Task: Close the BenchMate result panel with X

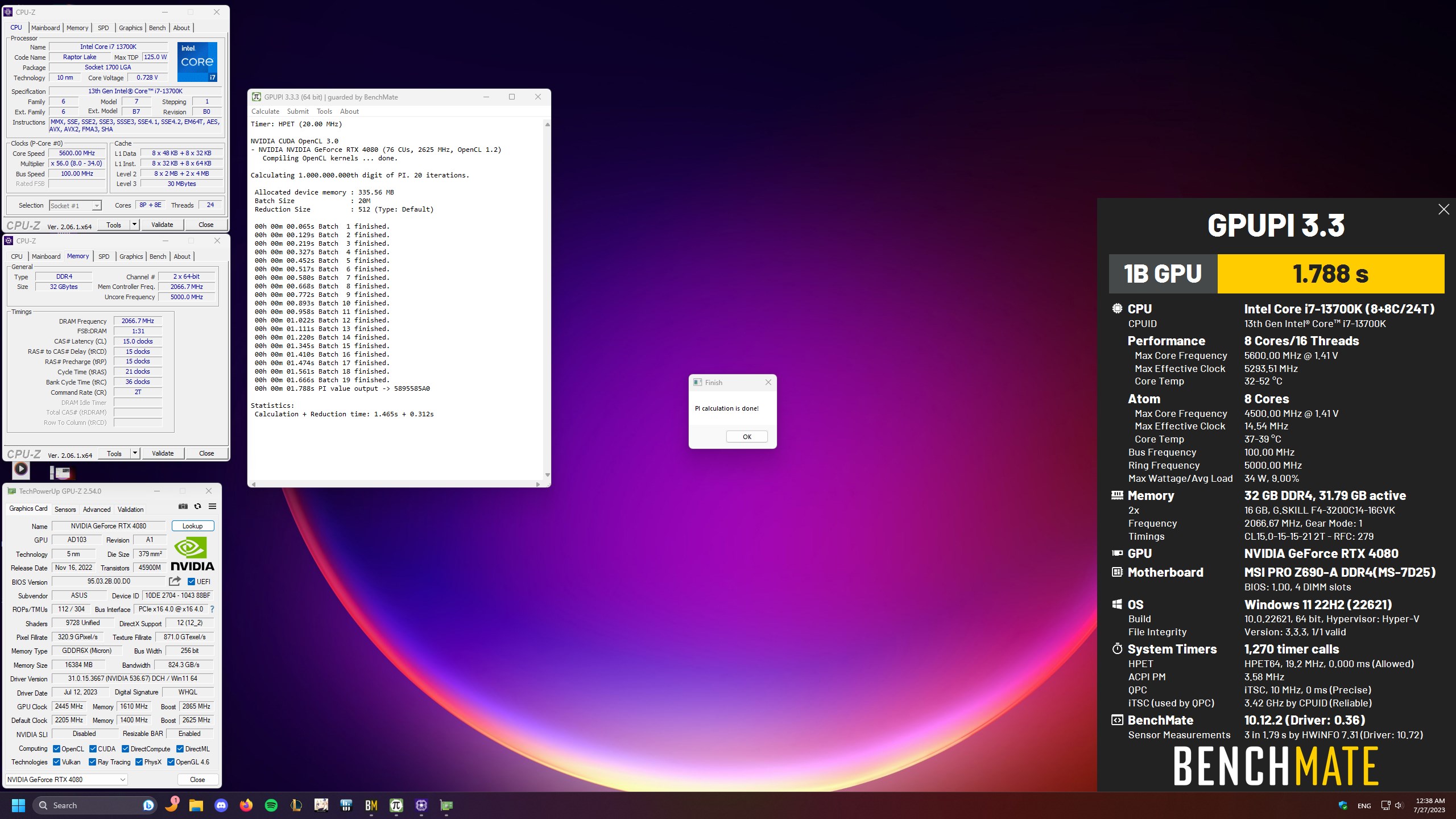Action: click(1443, 209)
